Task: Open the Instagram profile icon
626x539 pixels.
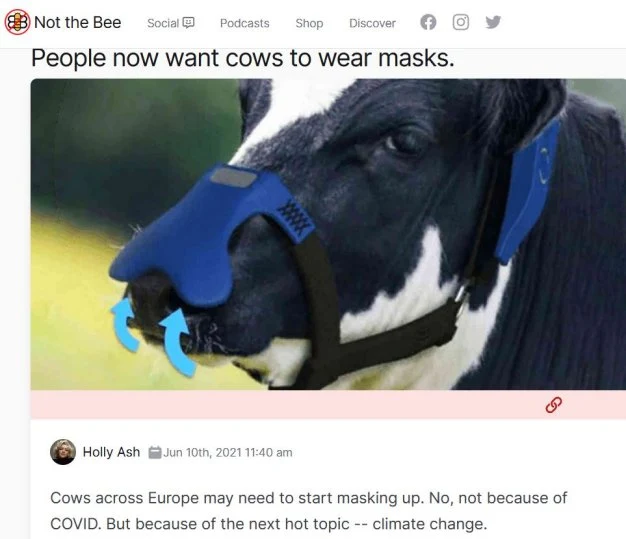Action: click(x=461, y=22)
